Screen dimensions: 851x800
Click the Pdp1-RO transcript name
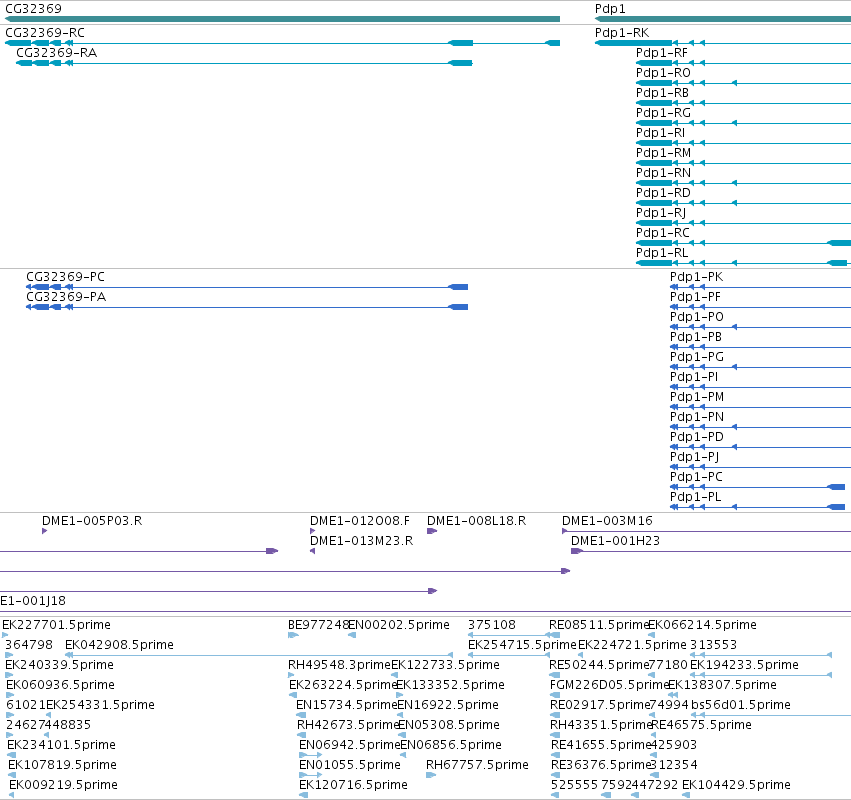click(663, 73)
